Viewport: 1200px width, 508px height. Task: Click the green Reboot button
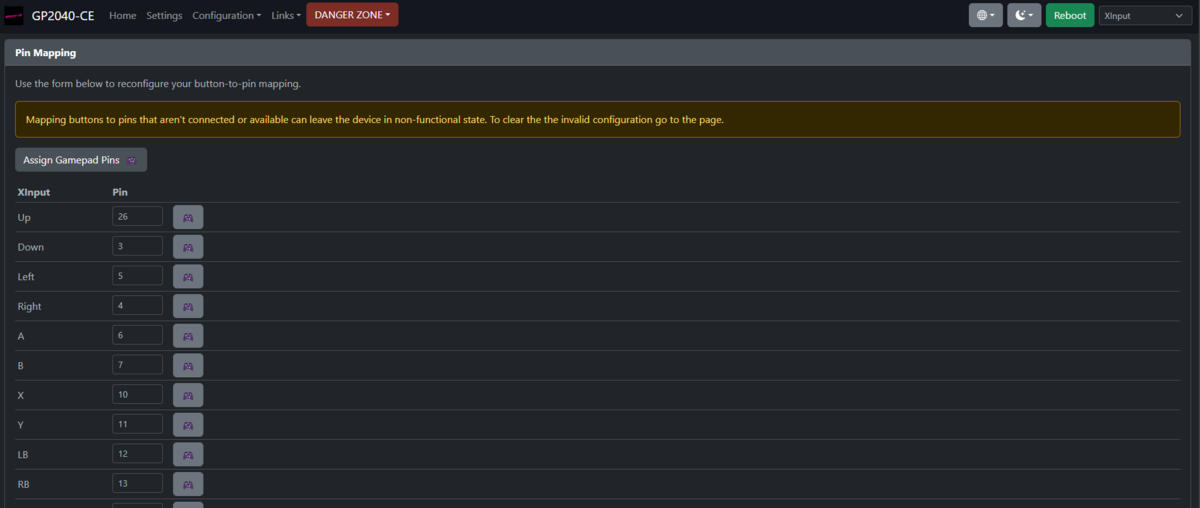pyautogui.click(x=1069, y=15)
